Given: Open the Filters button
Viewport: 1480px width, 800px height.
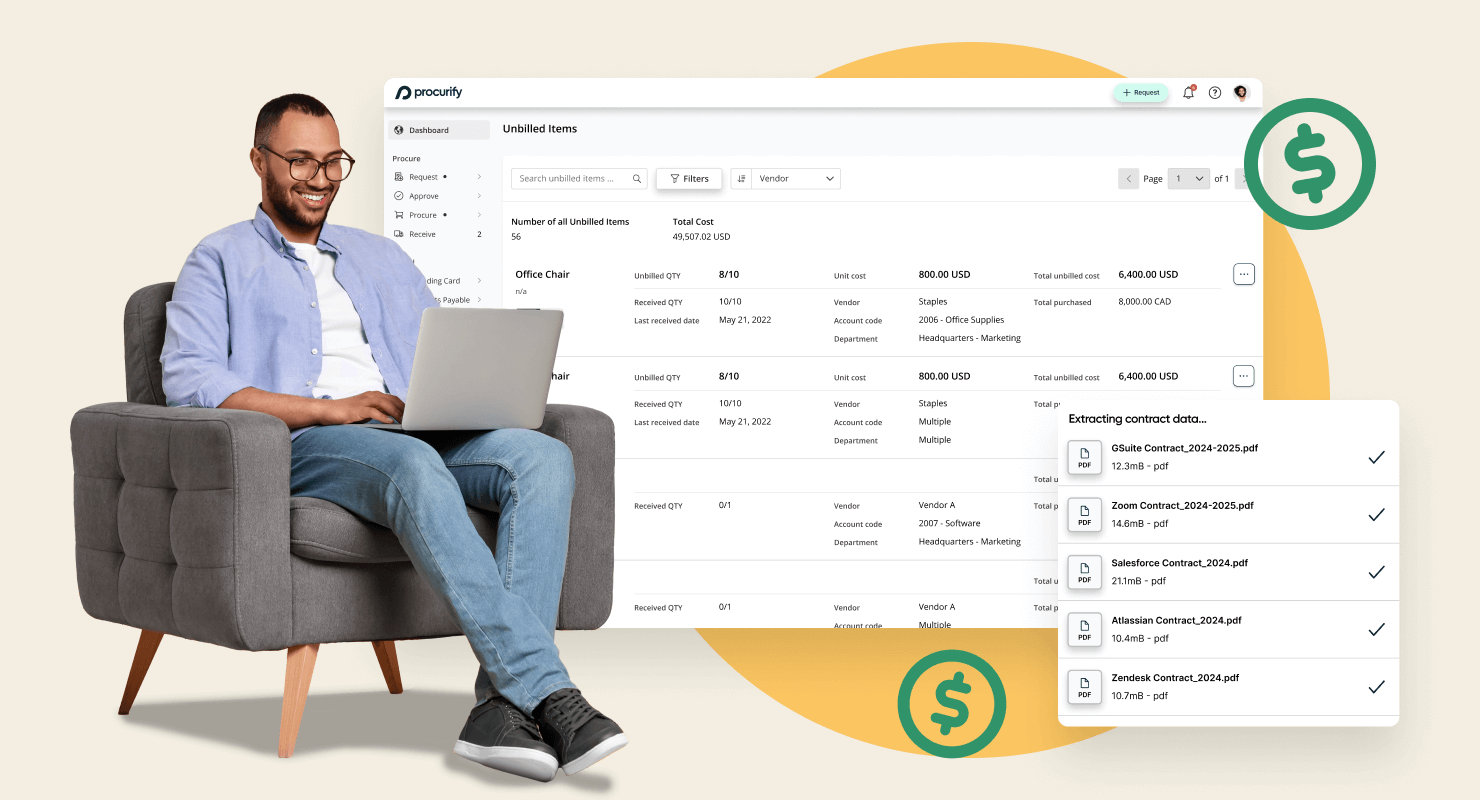Looking at the screenshot, I should click(x=689, y=179).
